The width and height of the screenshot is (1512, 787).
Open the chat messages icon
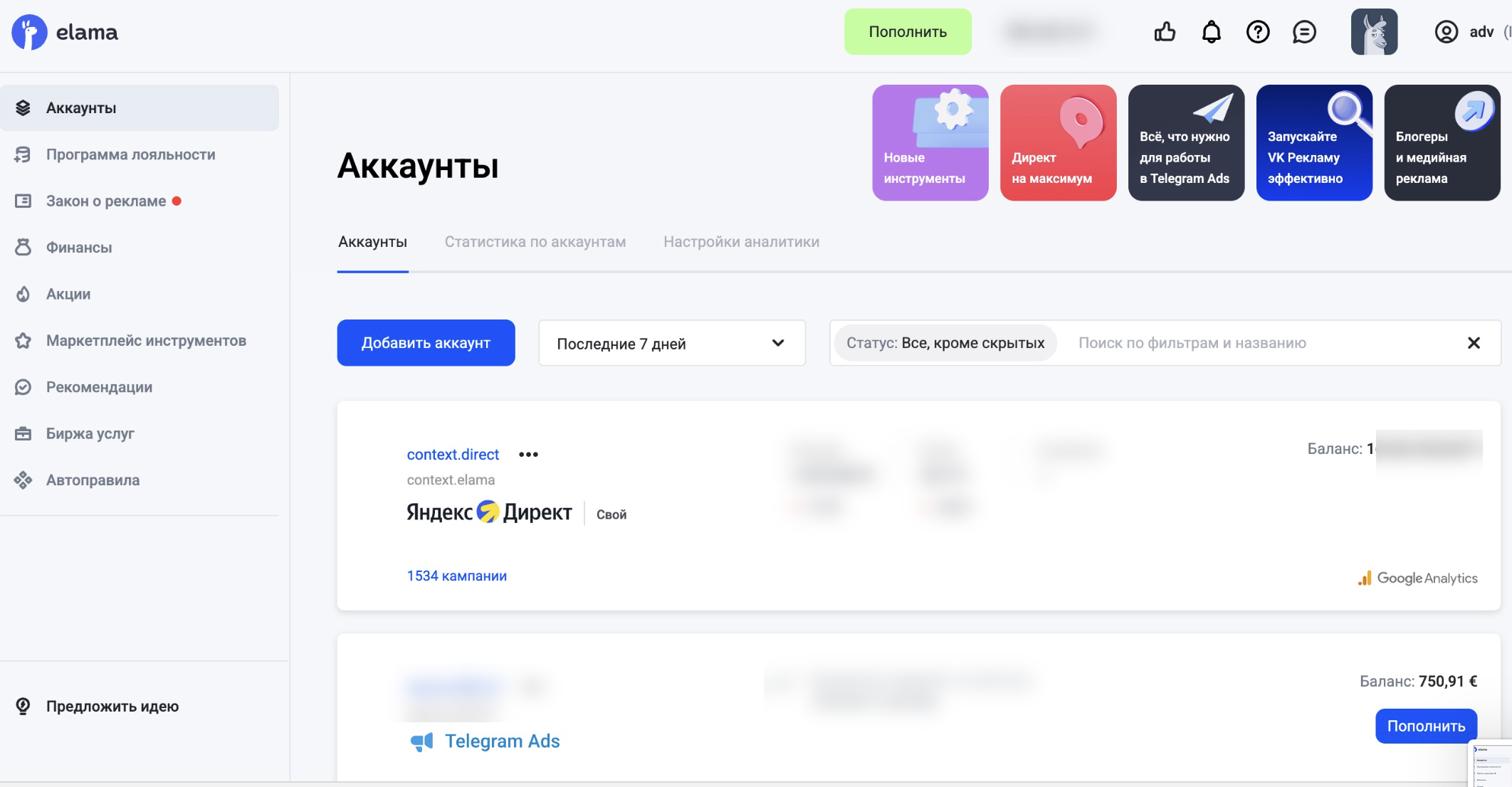[1304, 32]
